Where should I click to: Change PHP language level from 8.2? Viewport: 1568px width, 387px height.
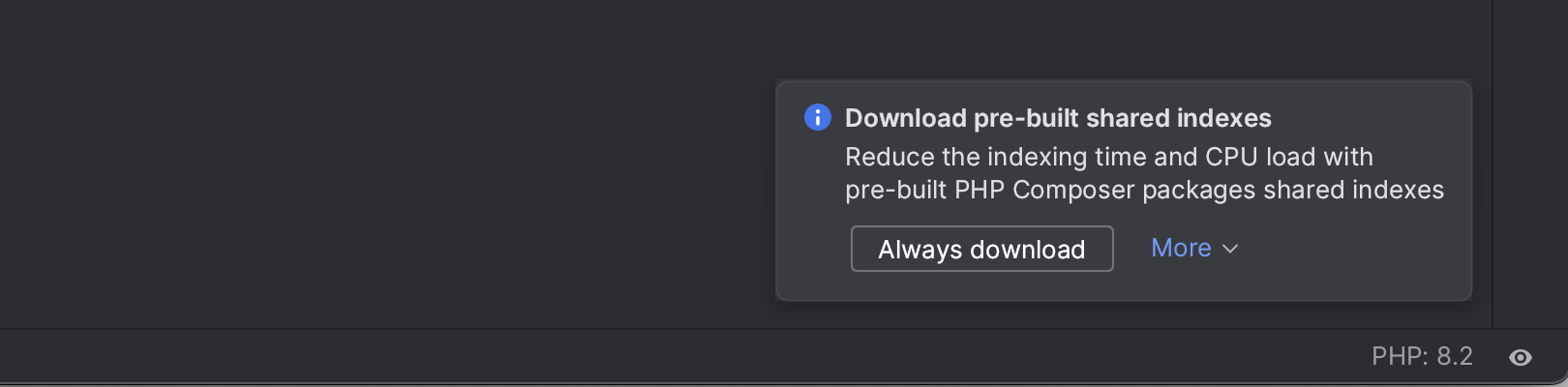pyautogui.click(x=1422, y=357)
